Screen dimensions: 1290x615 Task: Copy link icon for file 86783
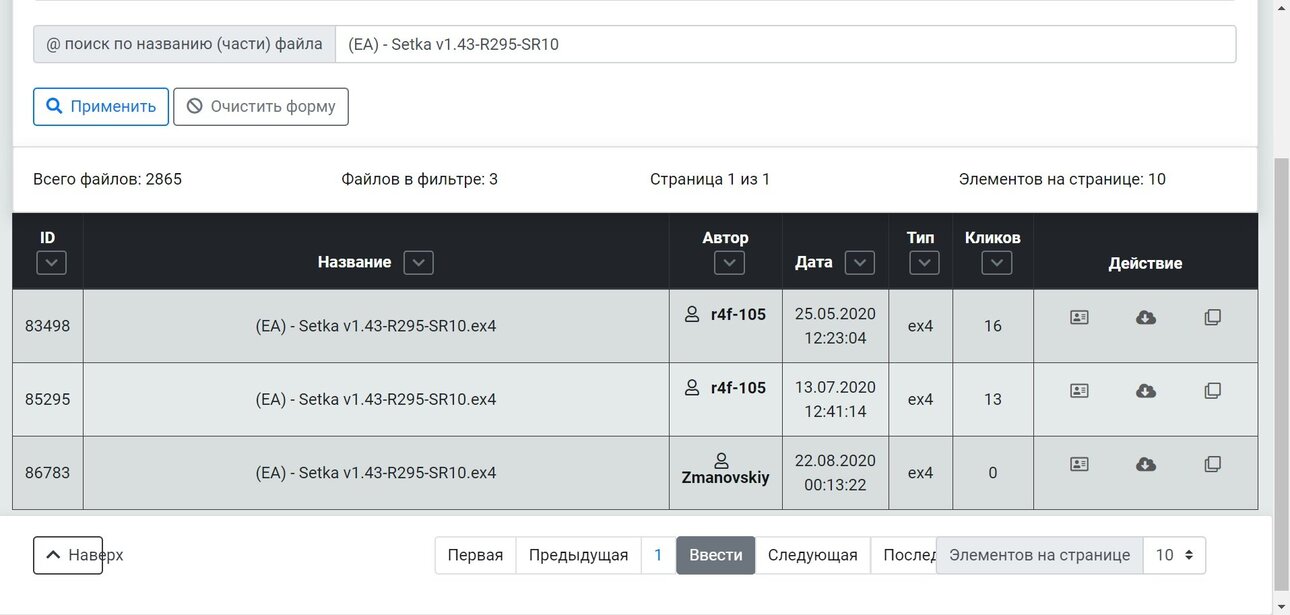click(1213, 464)
